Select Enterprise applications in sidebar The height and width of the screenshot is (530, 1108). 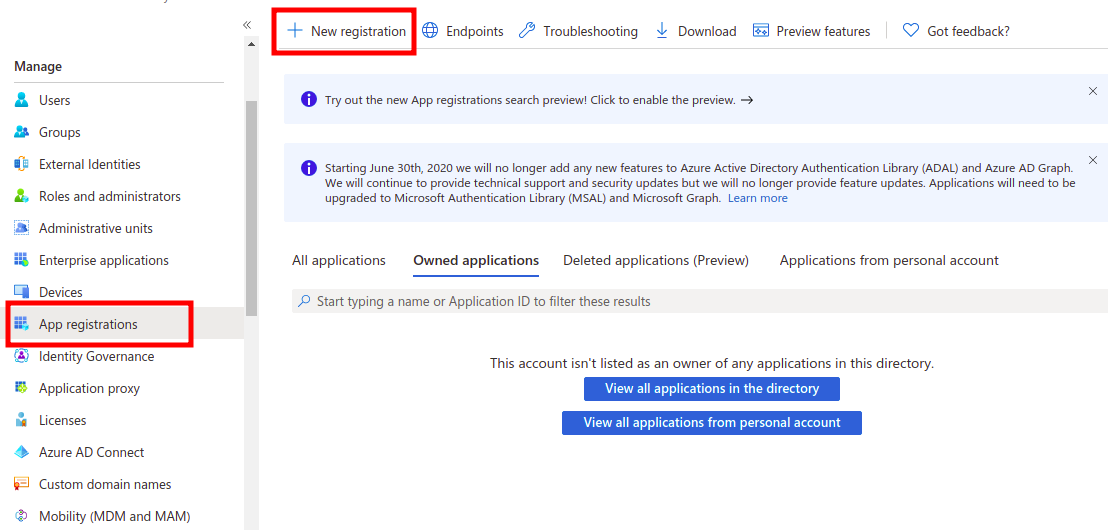point(103,260)
